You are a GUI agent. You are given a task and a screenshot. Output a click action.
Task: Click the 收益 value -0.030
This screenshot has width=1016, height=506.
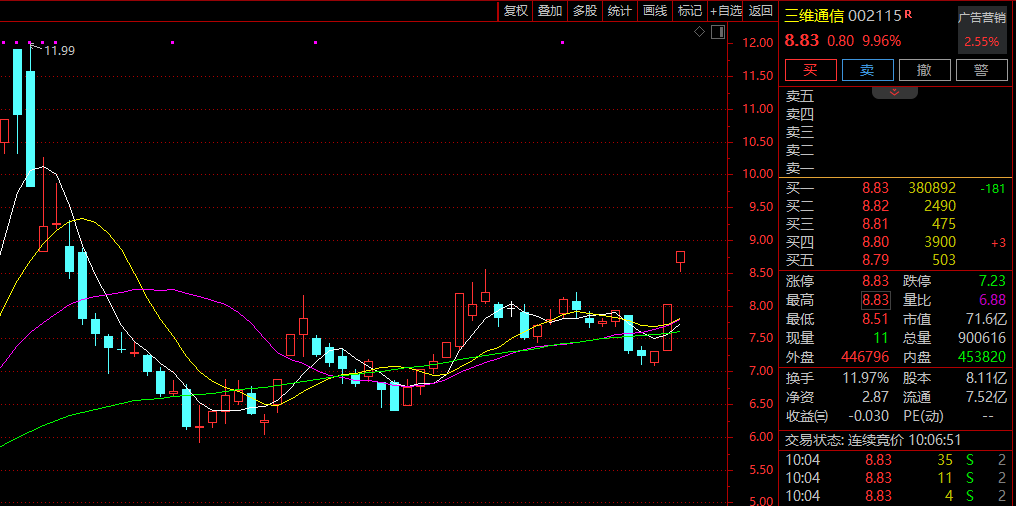870,415
